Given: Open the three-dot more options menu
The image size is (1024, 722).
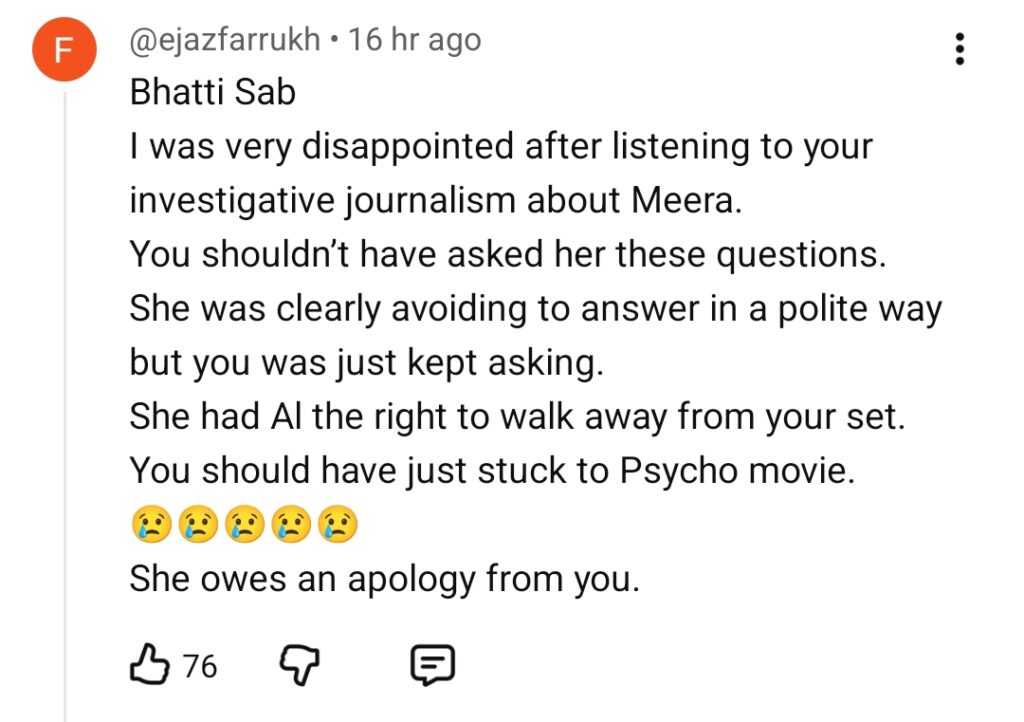Looking at the screenshot, I should point(960,49).
